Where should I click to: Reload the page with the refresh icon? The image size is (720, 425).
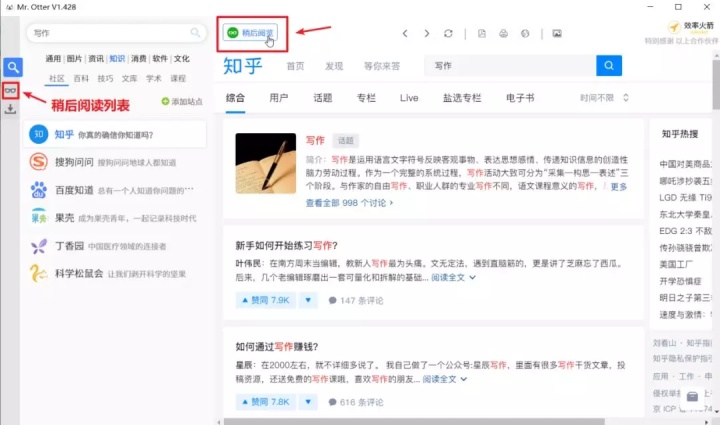click(x=448, y=34)
